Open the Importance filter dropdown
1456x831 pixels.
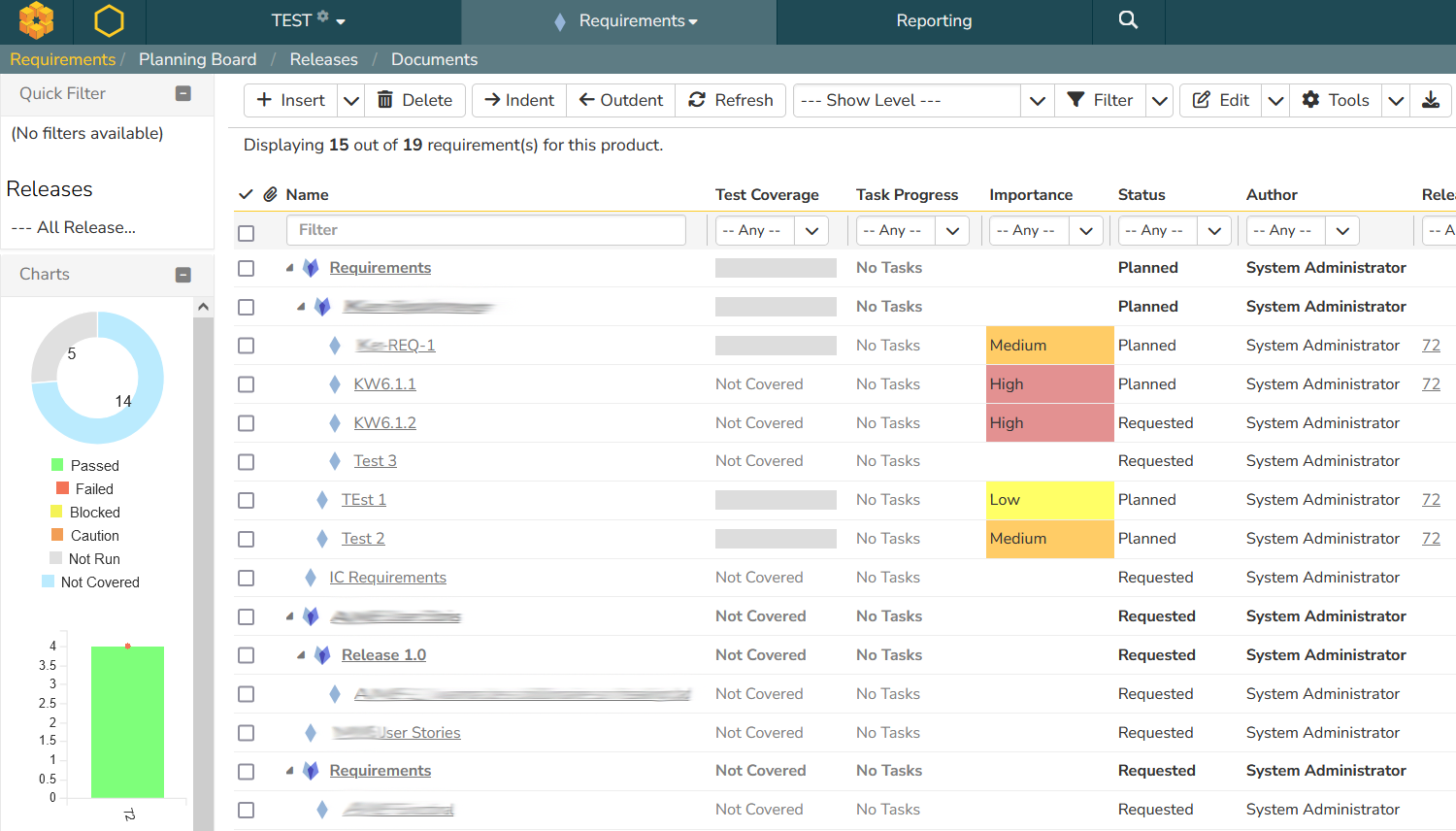pos(1044,230)
